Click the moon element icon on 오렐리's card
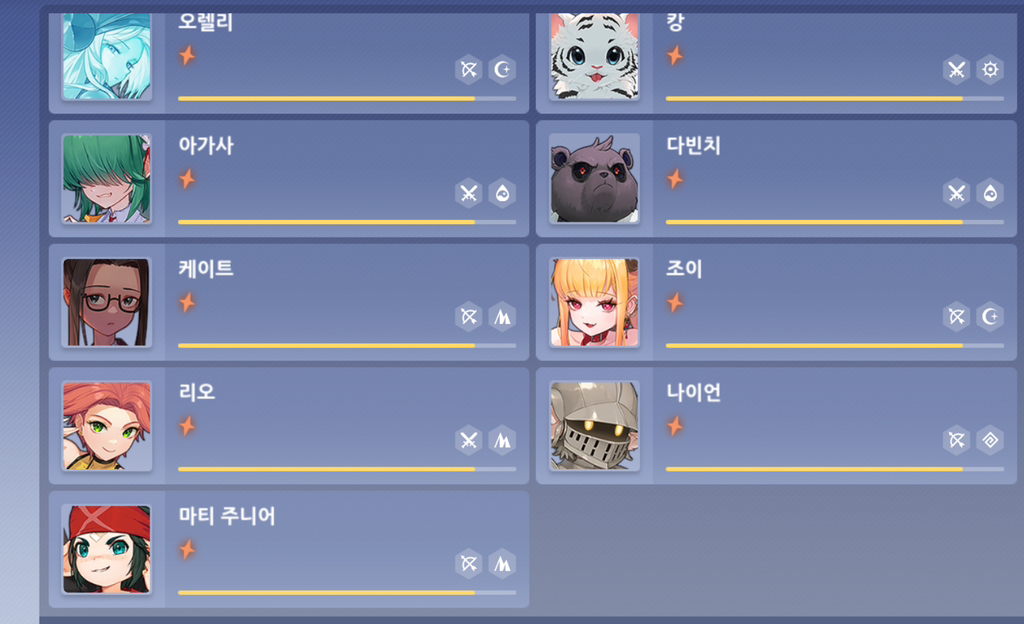The height and width of the screenshot is (624, 1024). coord(502,69)
